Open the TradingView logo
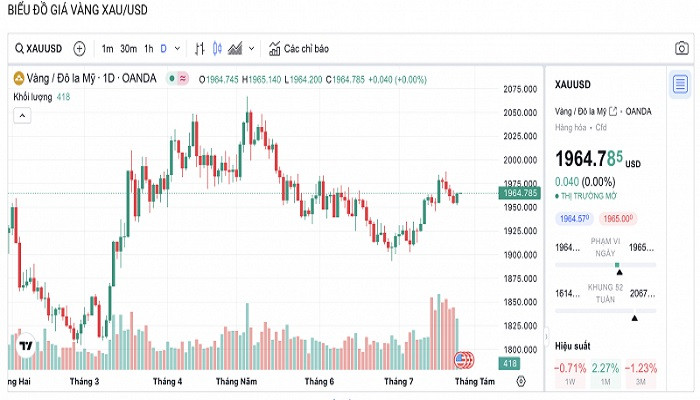700x400 pixels. (x=26, y=345)
